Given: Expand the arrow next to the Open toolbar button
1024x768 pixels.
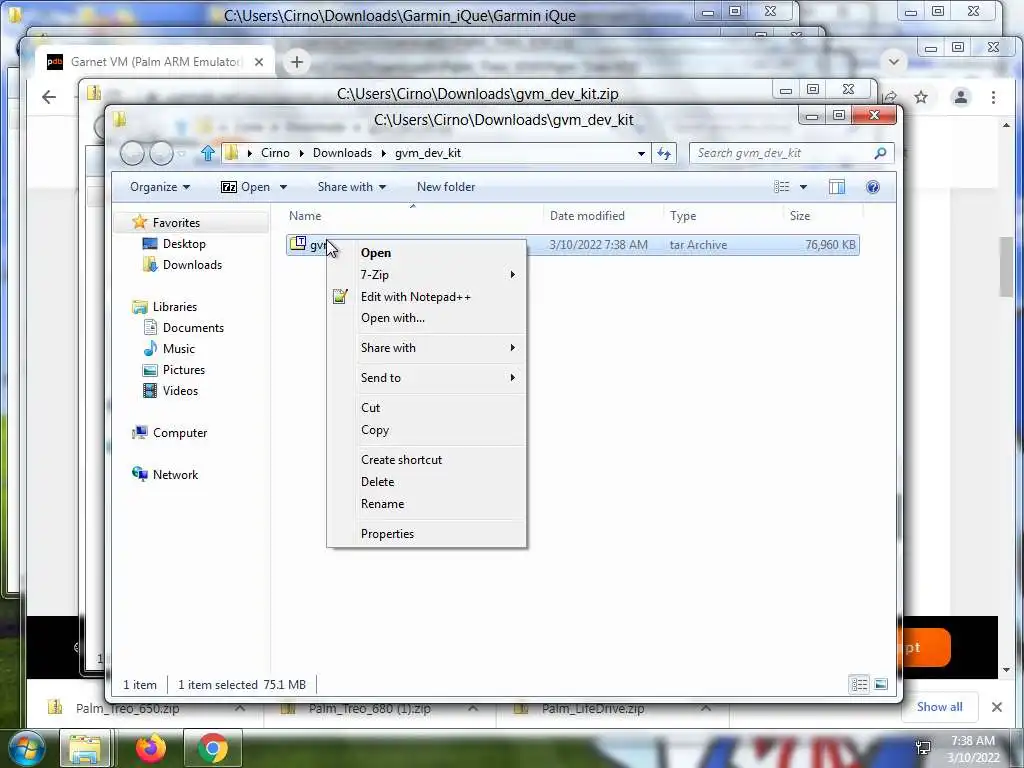Looking at the screenshot, I should 283,187.
